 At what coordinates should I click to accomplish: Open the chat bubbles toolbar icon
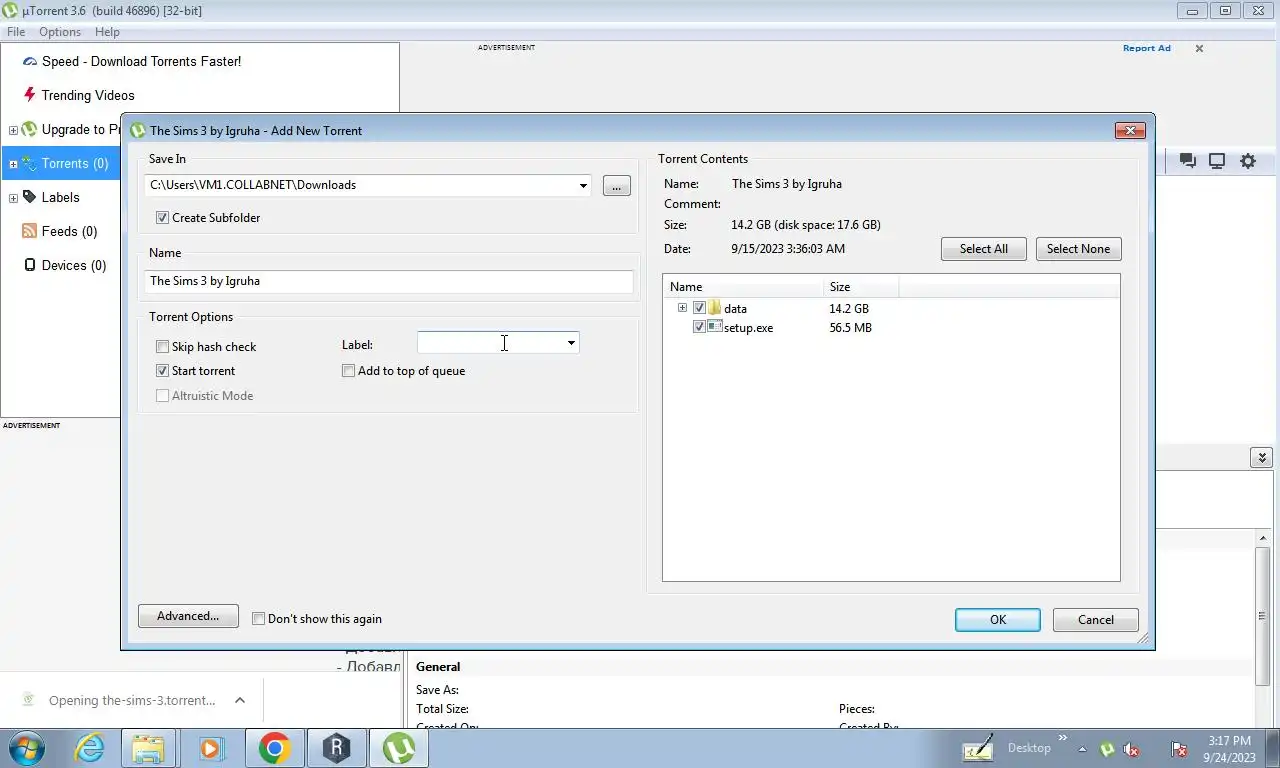click(1188, 161)
